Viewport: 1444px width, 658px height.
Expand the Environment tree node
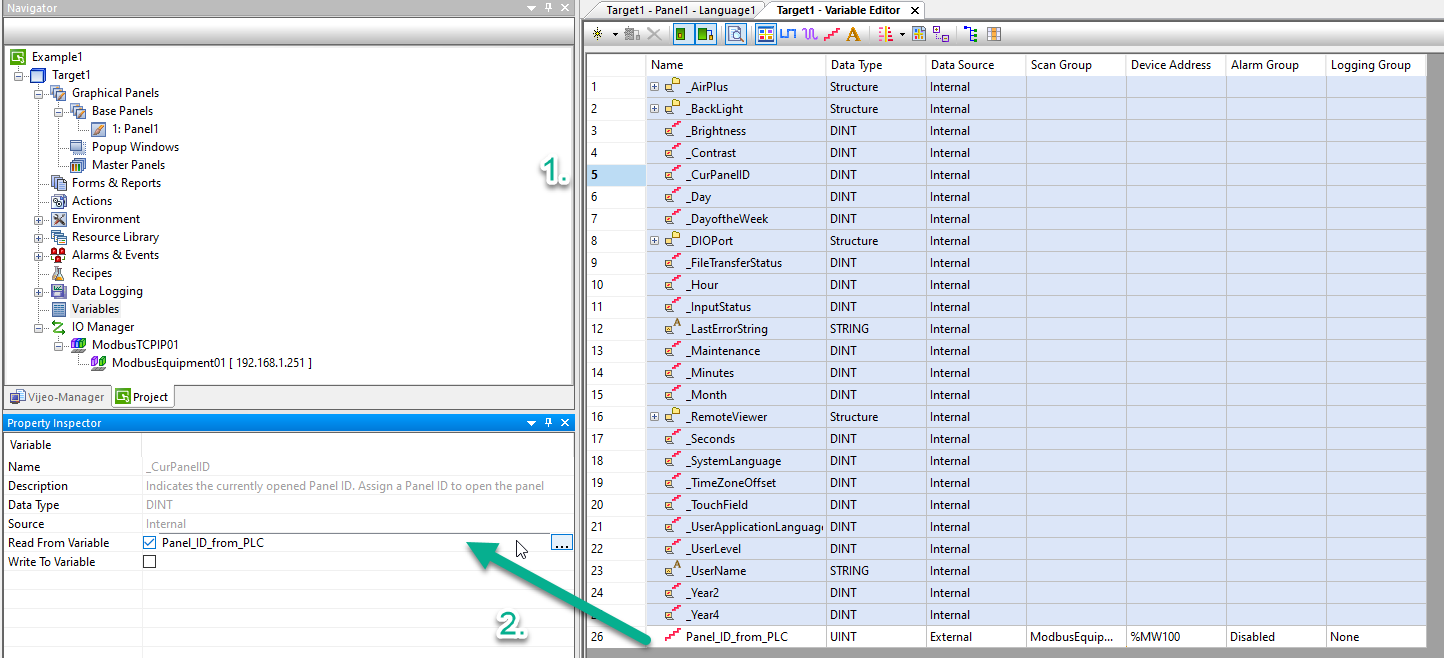pos(39,219)
